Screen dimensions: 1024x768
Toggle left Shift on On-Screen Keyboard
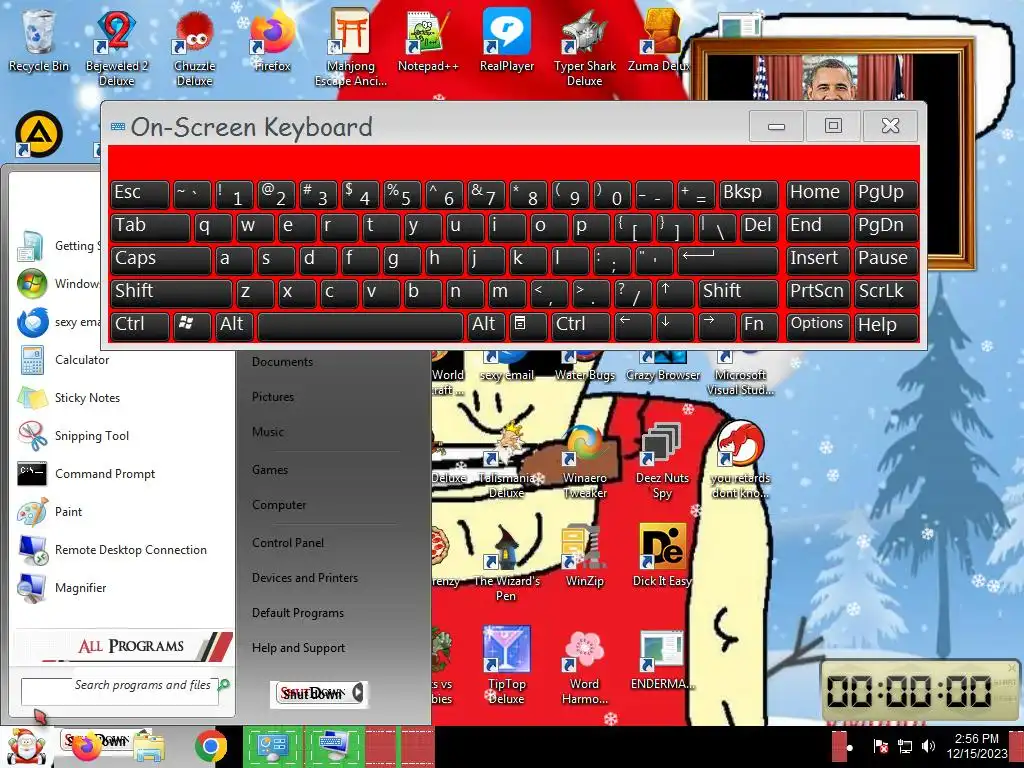tap(171, 292)
